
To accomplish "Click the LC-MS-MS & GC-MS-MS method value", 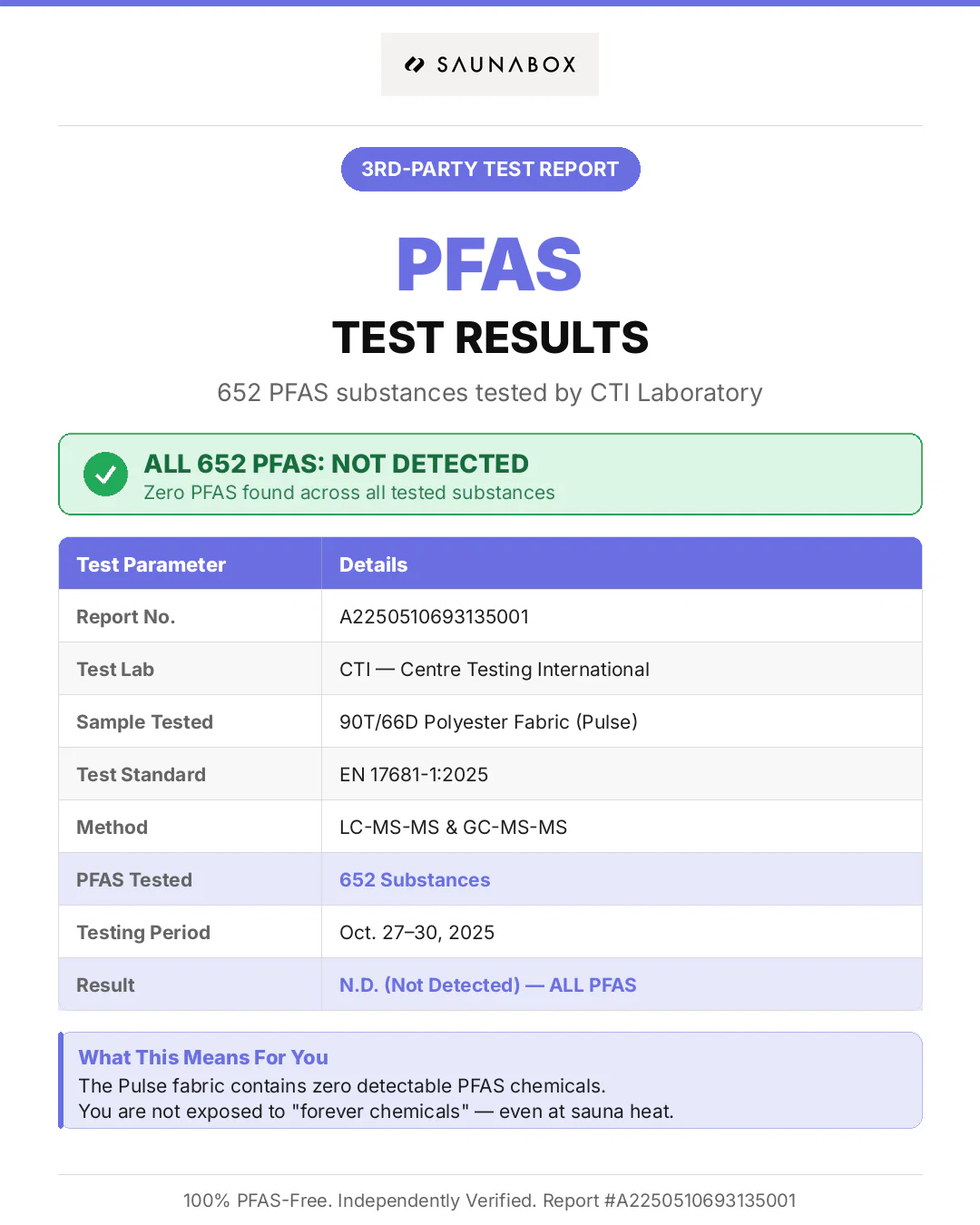I will pyautogui.click(x=453, y=828).
